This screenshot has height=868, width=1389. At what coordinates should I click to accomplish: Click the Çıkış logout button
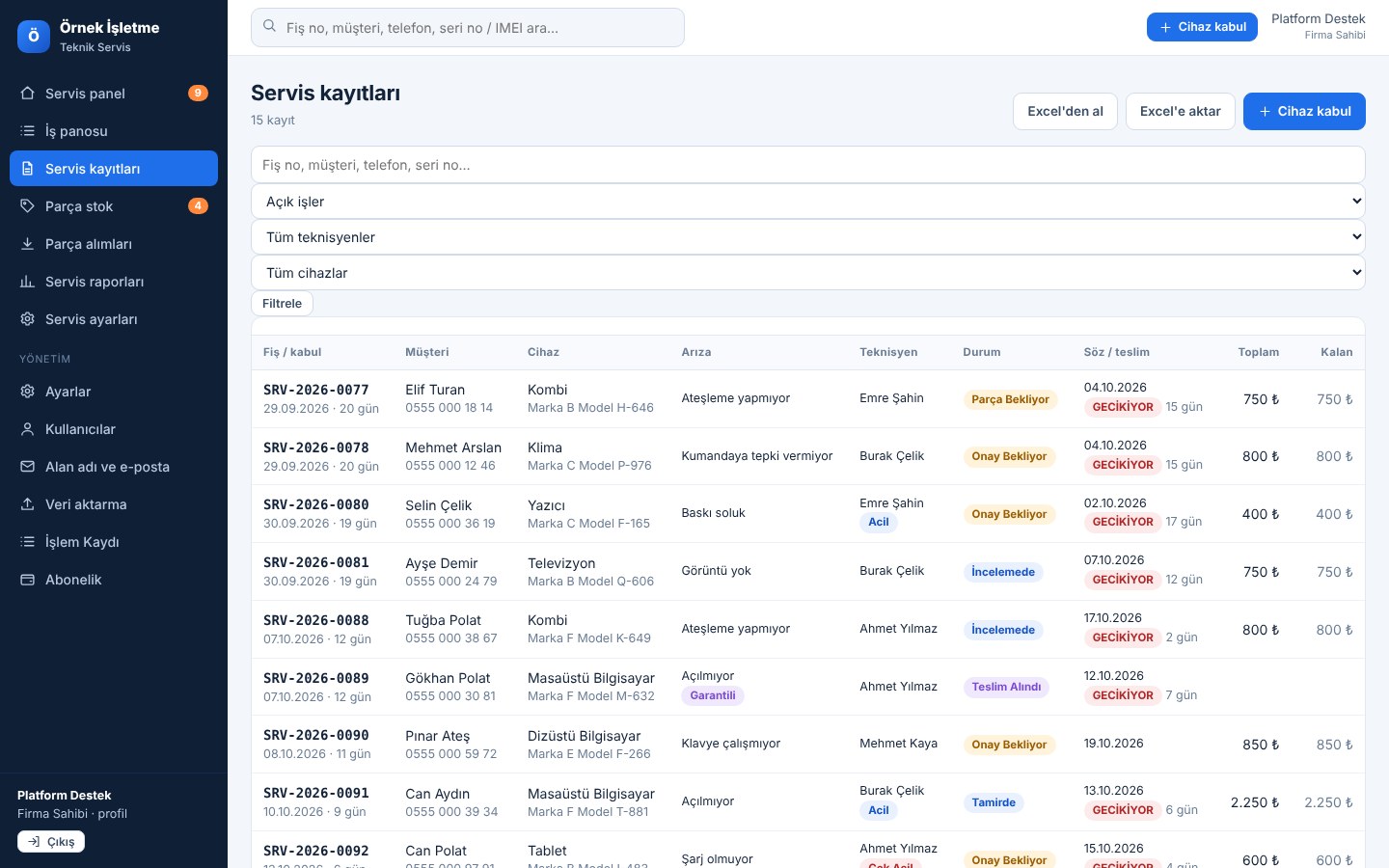tap(51, 842)
